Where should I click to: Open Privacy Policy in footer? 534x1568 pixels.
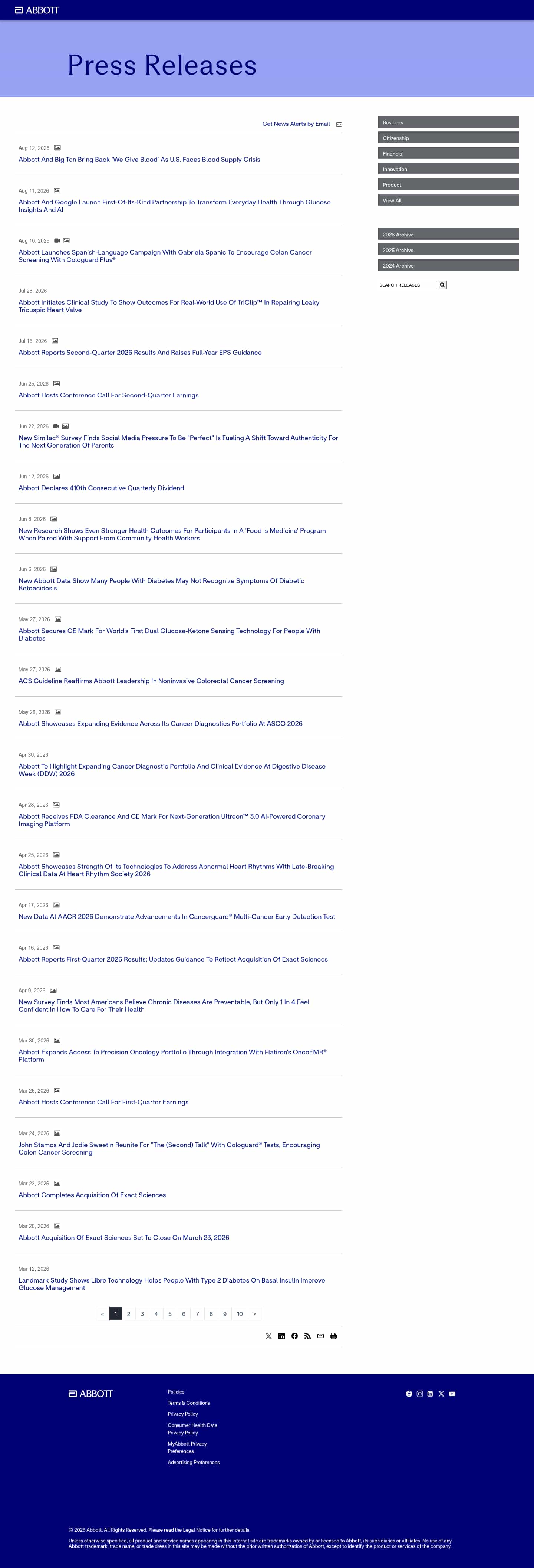183,1414
